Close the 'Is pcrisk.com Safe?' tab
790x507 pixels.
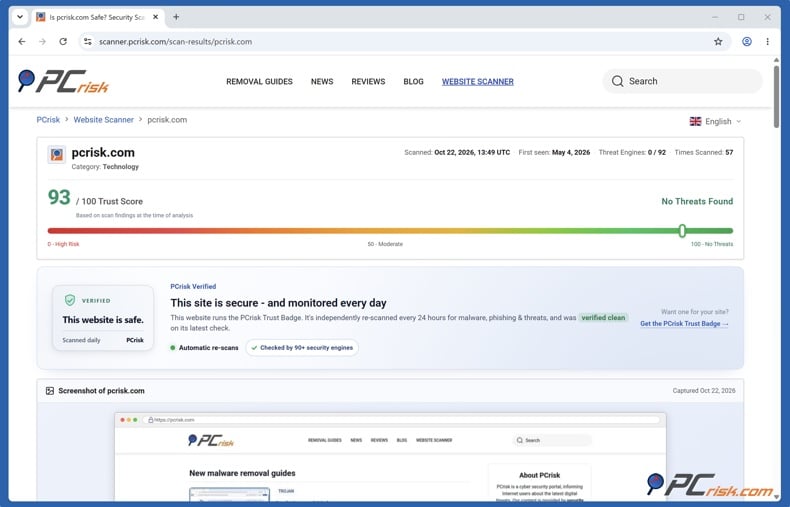tap(156, 17)
